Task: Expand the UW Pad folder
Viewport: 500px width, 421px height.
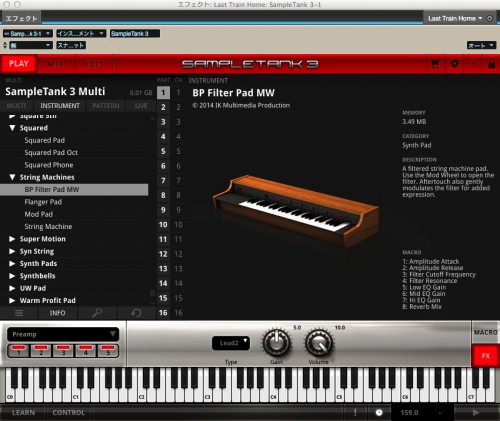Action: 12,288
